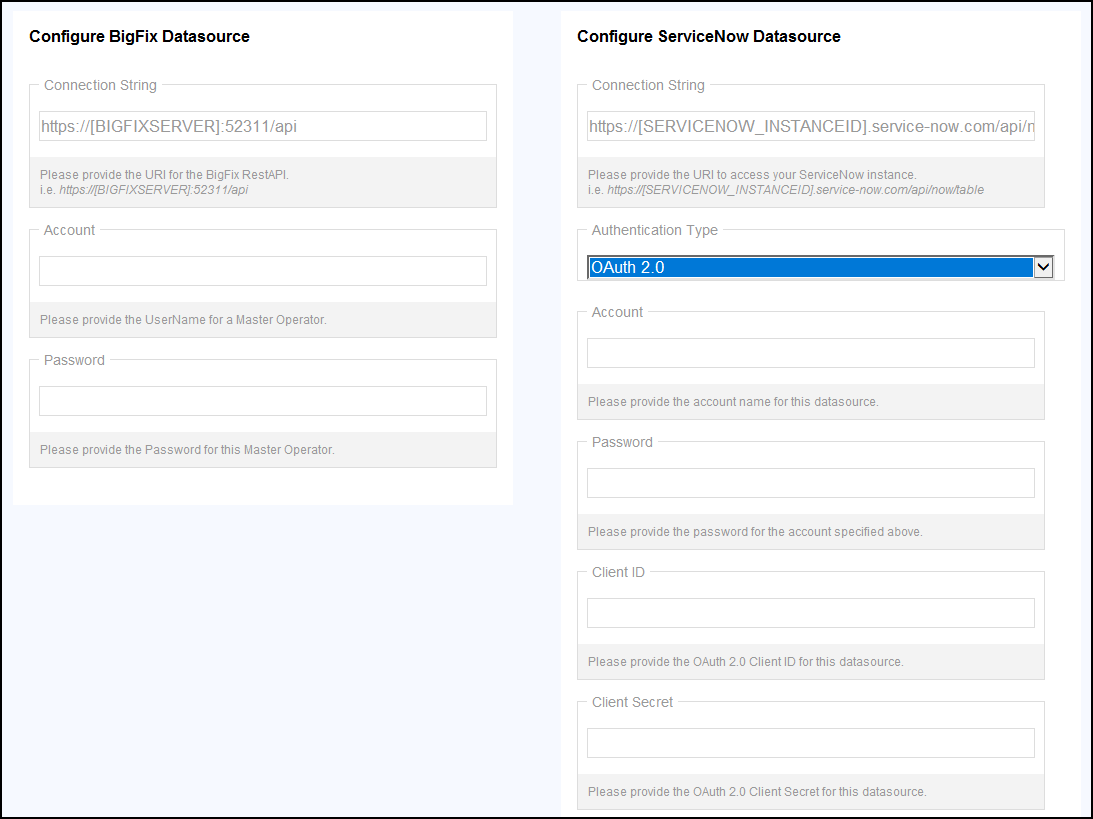The image size is (1093, 819).
Task: Click the ServiceNow Password input field
Action: pos(811,483)
